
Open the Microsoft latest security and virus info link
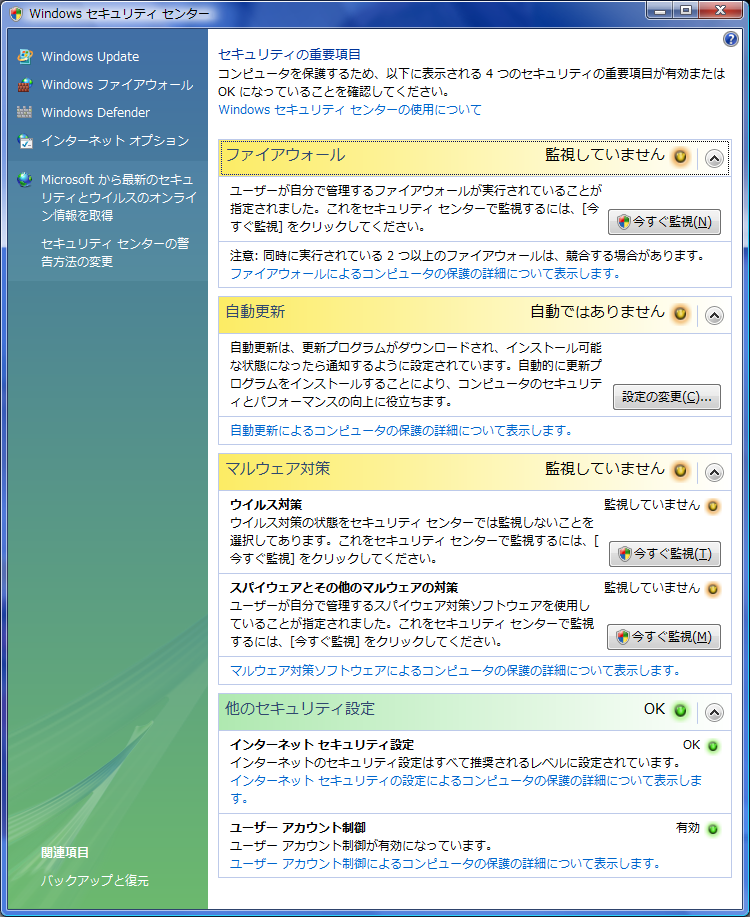[118, 198]
